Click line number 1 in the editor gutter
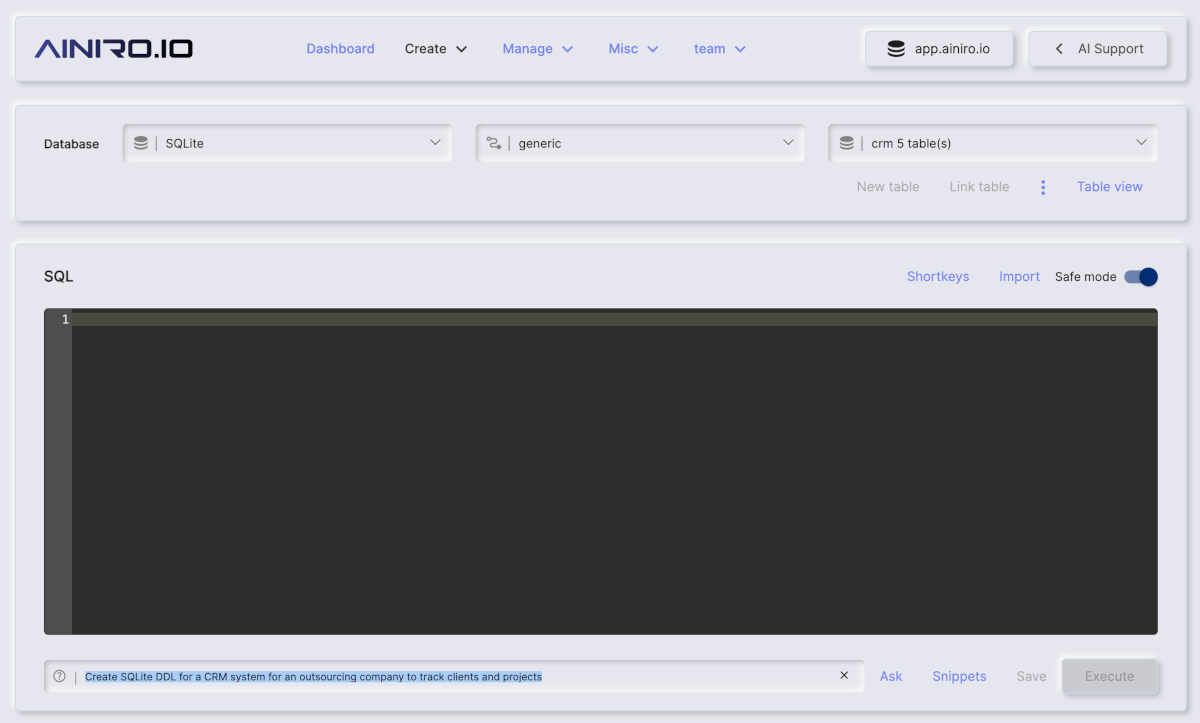 pyautogui.click(x=65, y=319)
